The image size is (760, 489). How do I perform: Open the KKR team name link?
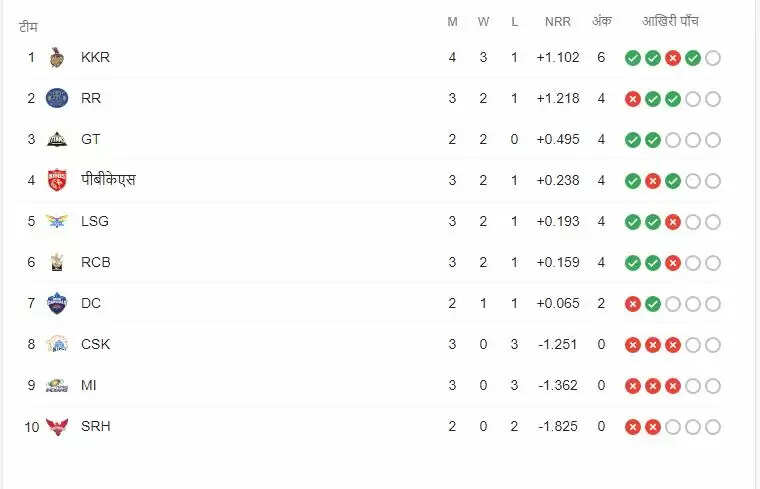point(95,57)
